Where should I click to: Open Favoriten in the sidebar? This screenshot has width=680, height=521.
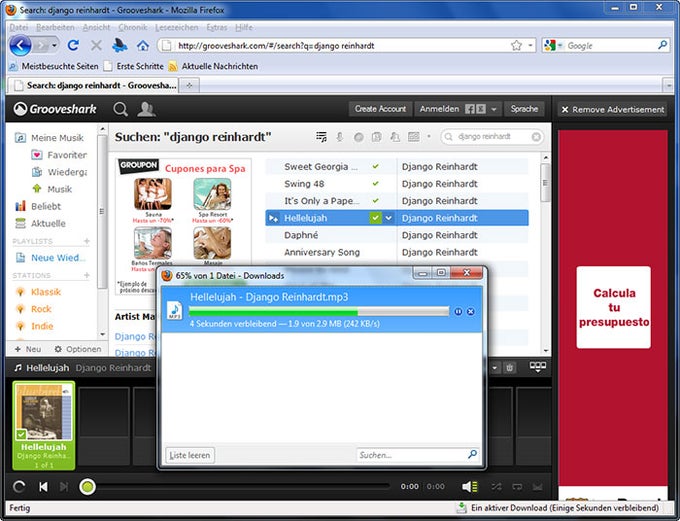59,155
